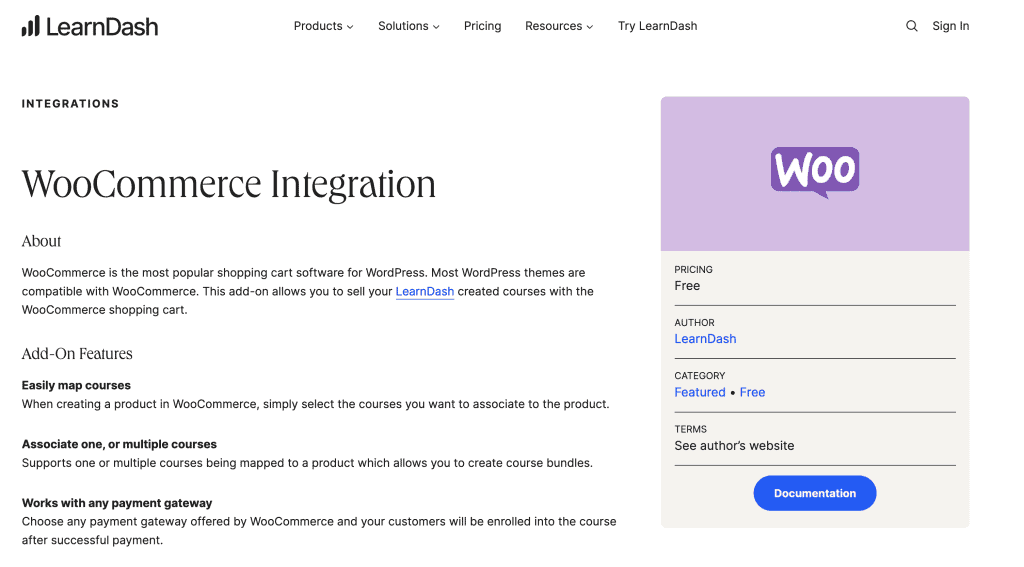This screenshot has width=1024, height=567.
Task: Click the Integrations breadcrumb label
Action: pyautogui.click(x=70, y=104)
